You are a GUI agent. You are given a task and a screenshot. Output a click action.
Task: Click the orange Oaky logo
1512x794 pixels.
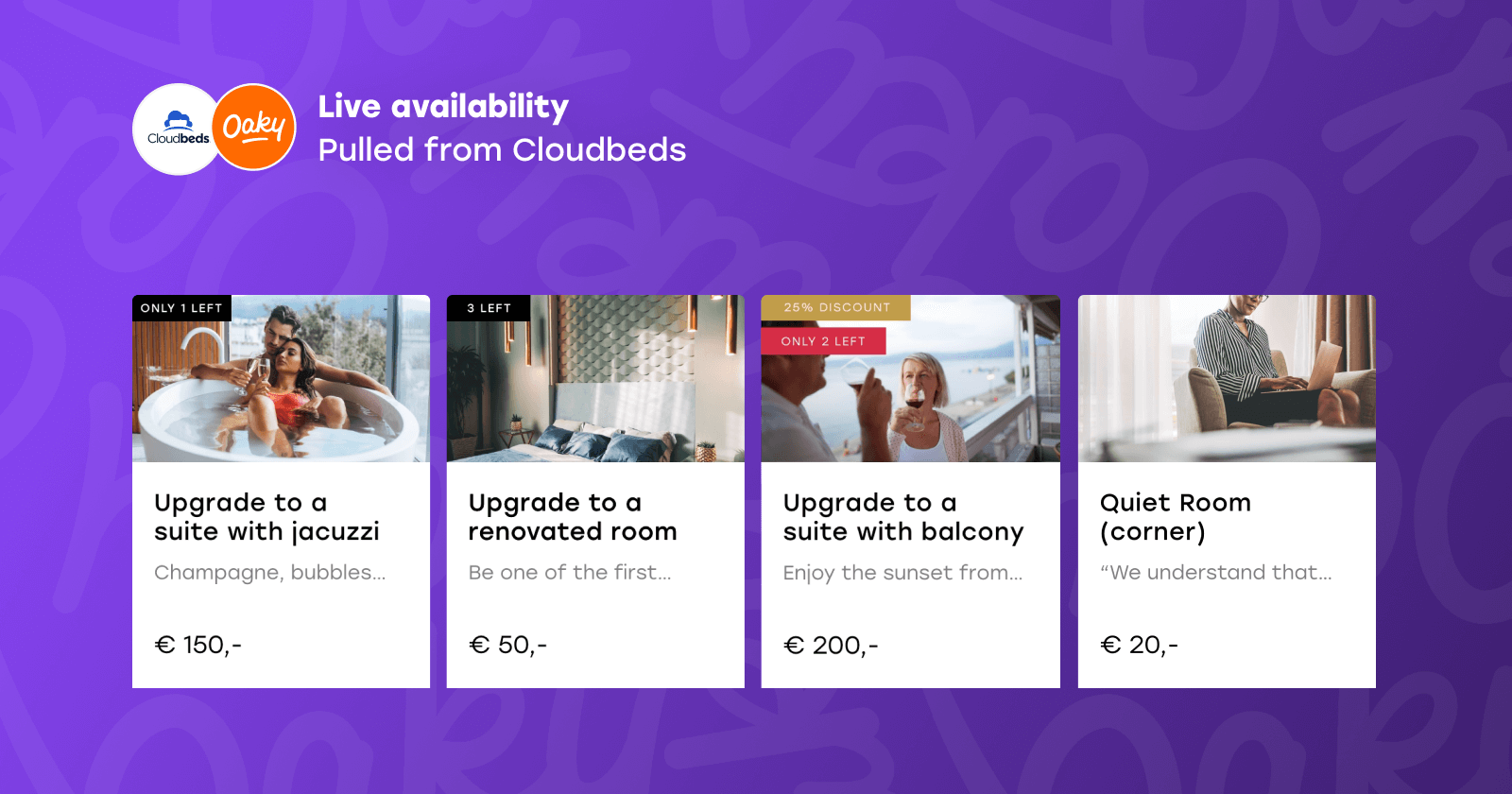pos(254,128)
